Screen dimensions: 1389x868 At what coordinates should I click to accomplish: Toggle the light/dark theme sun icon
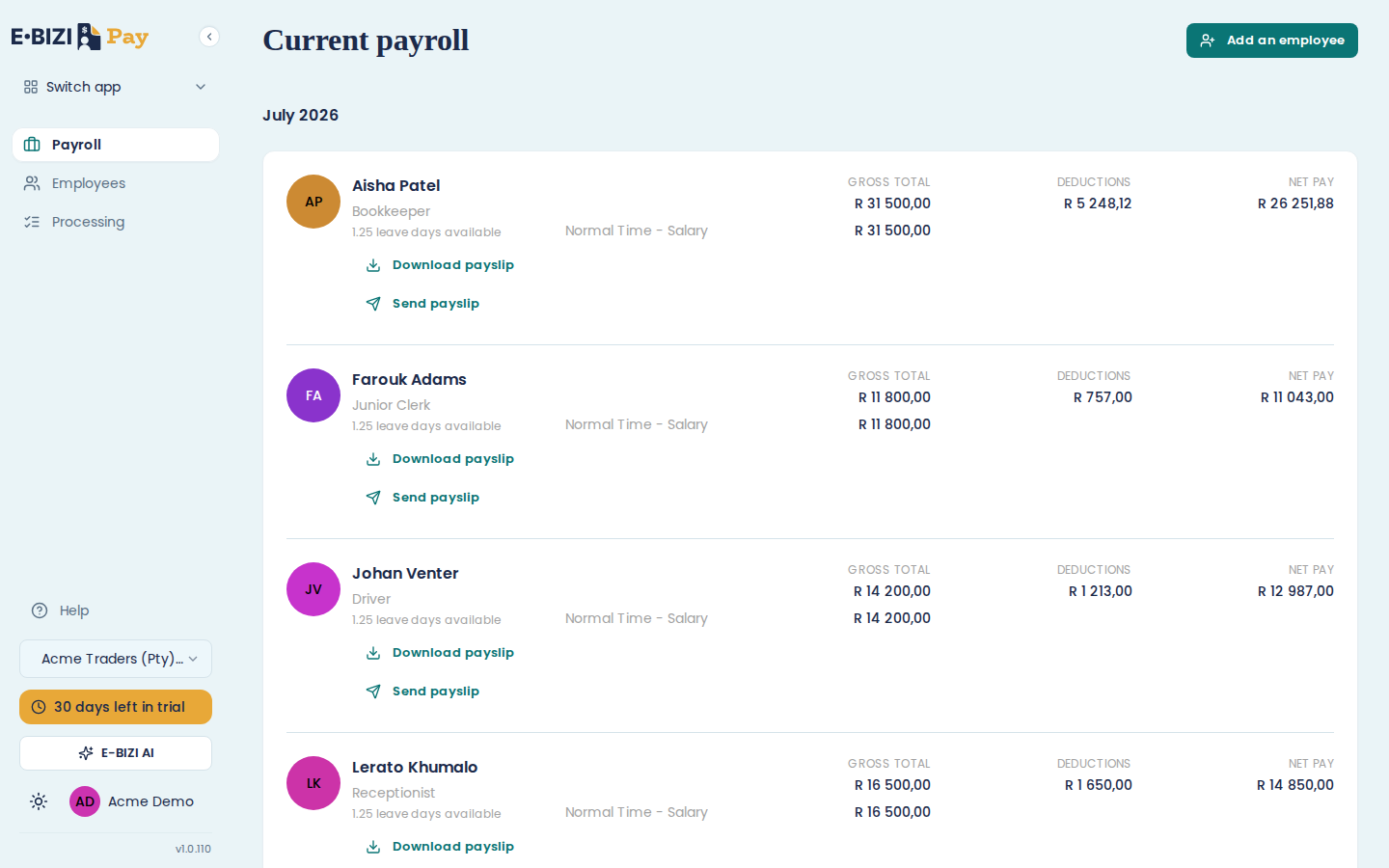39,801
